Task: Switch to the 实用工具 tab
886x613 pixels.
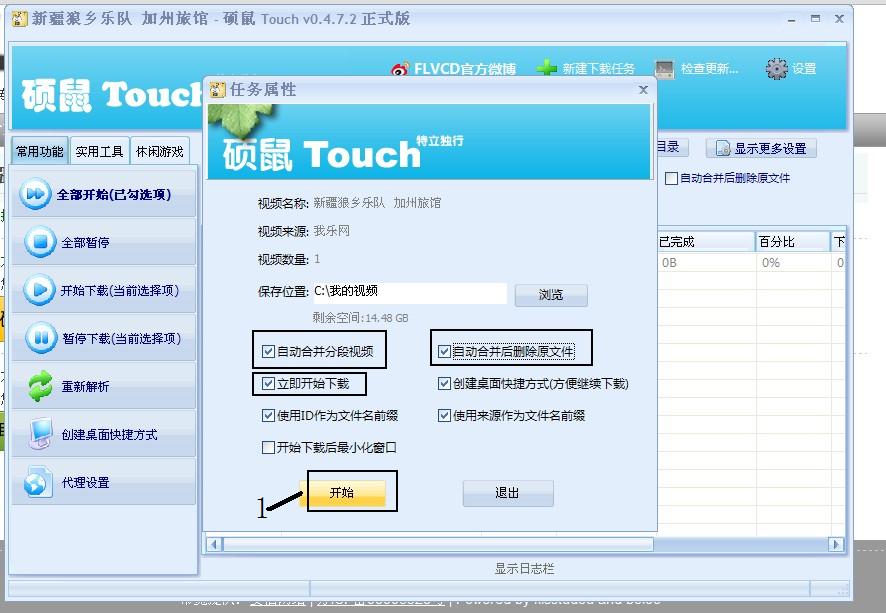Action: (99, 151)
